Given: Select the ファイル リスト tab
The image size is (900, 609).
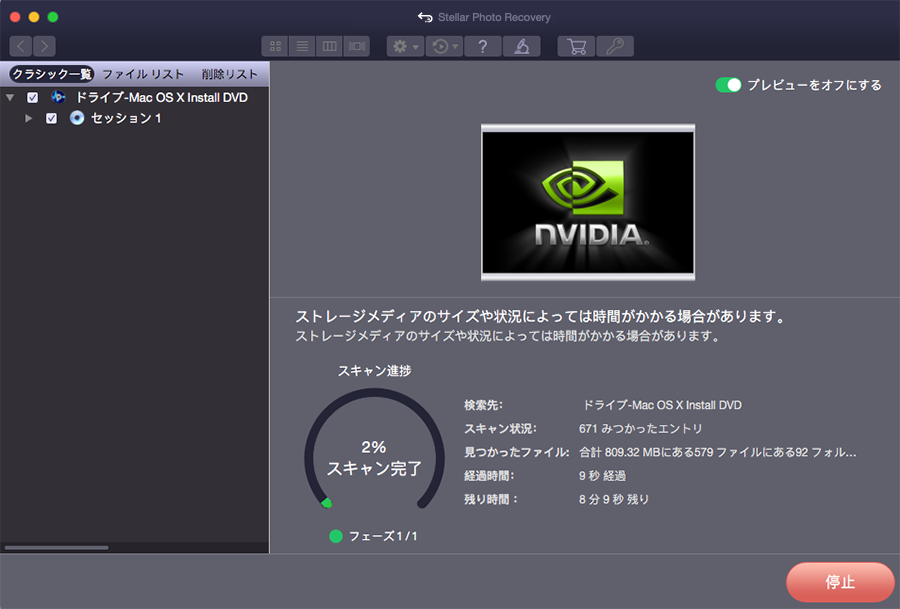Looking at the screenshot, I should point(143,74).
